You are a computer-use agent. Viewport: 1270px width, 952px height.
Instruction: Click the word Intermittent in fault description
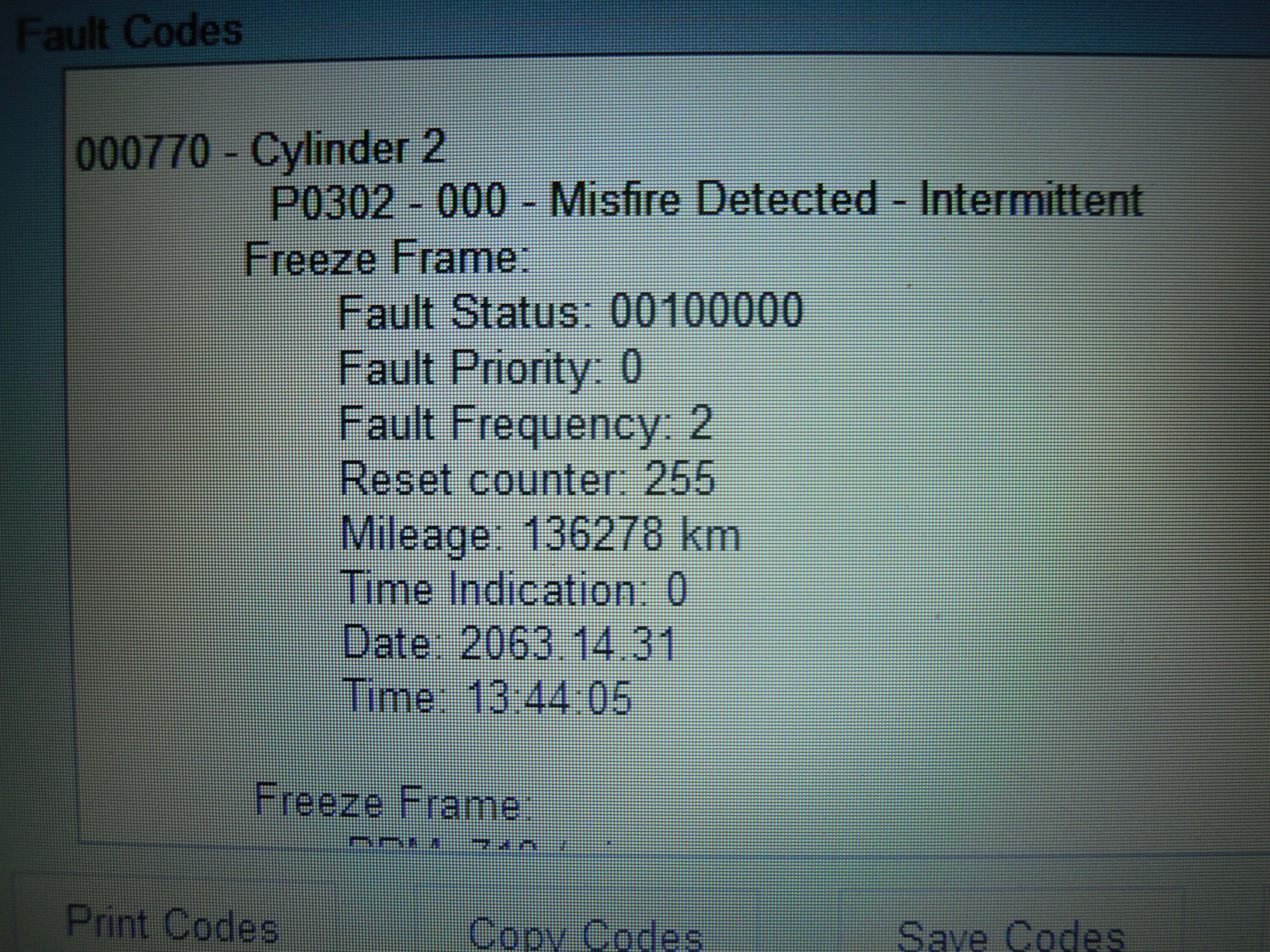coord(1031,200)
